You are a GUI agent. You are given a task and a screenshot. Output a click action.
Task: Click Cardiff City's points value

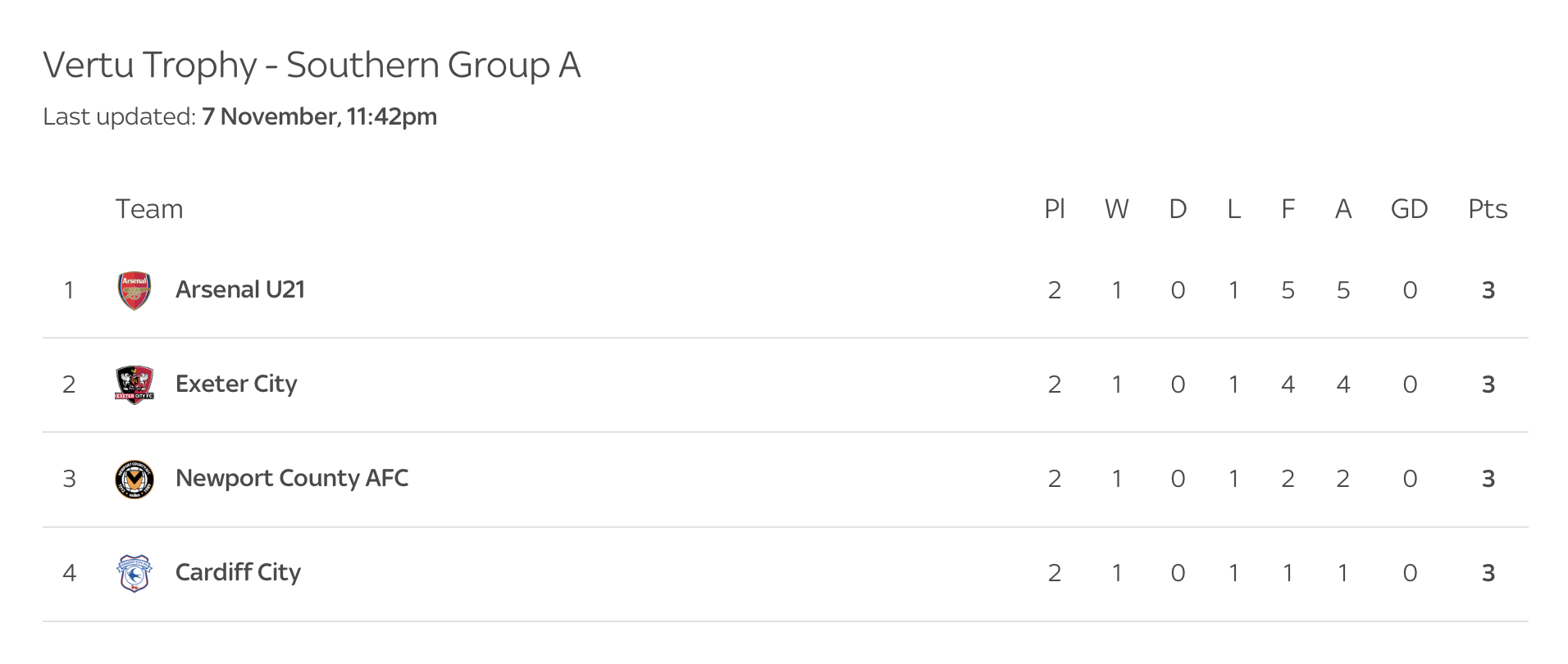coord(1488,573)
